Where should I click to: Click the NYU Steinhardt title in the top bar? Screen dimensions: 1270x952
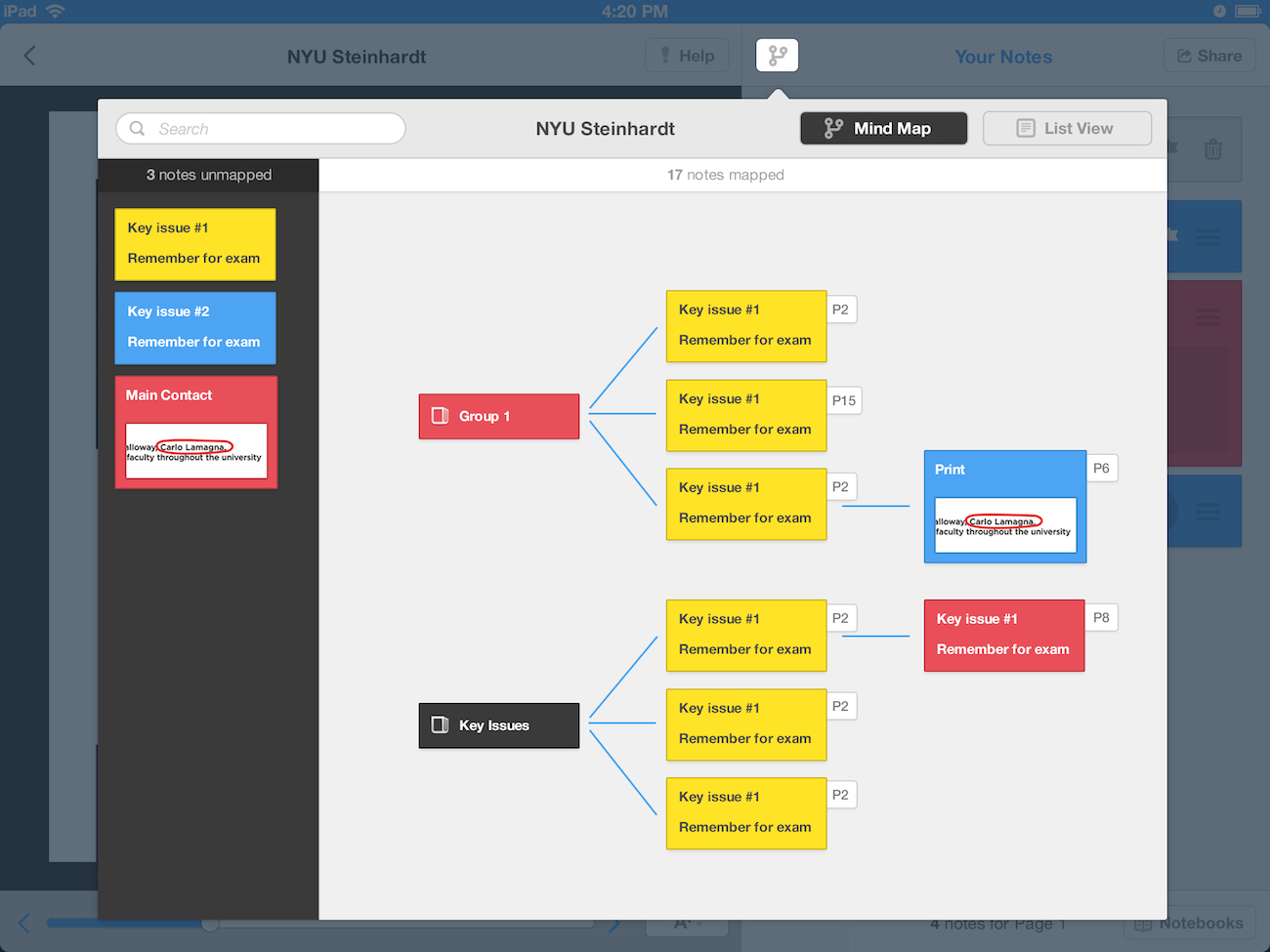(357, 57)
